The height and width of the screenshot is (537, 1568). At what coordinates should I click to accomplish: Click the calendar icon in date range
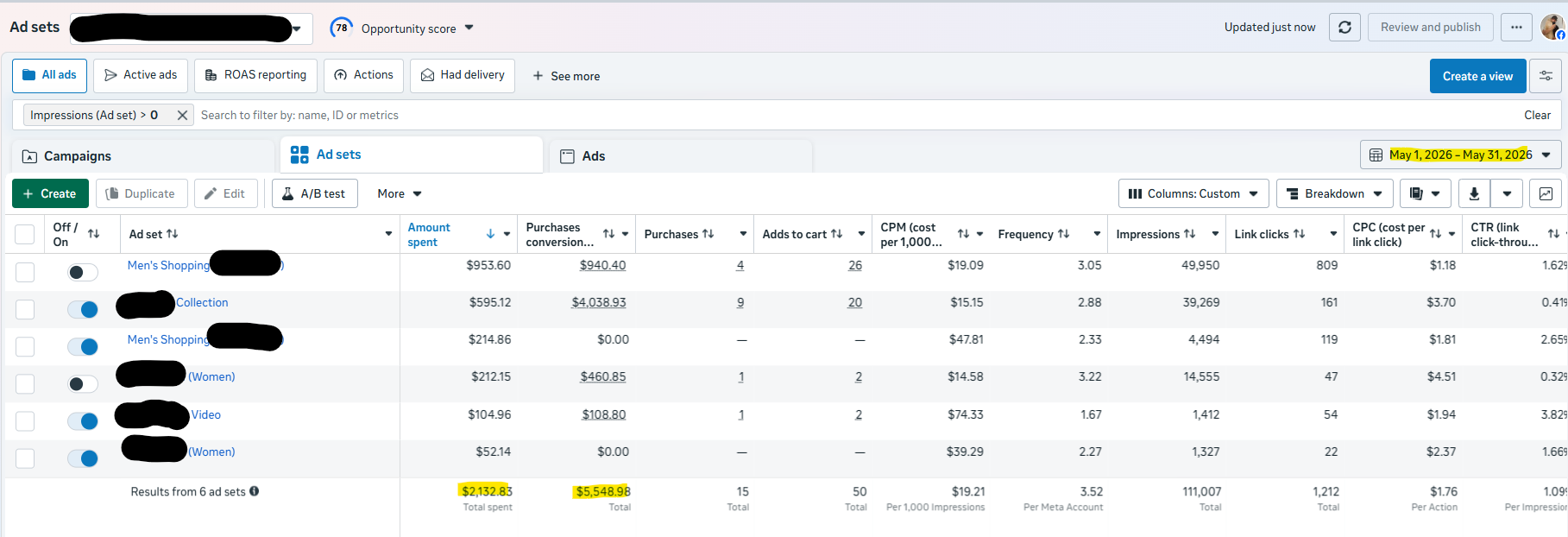[1376, 155]
